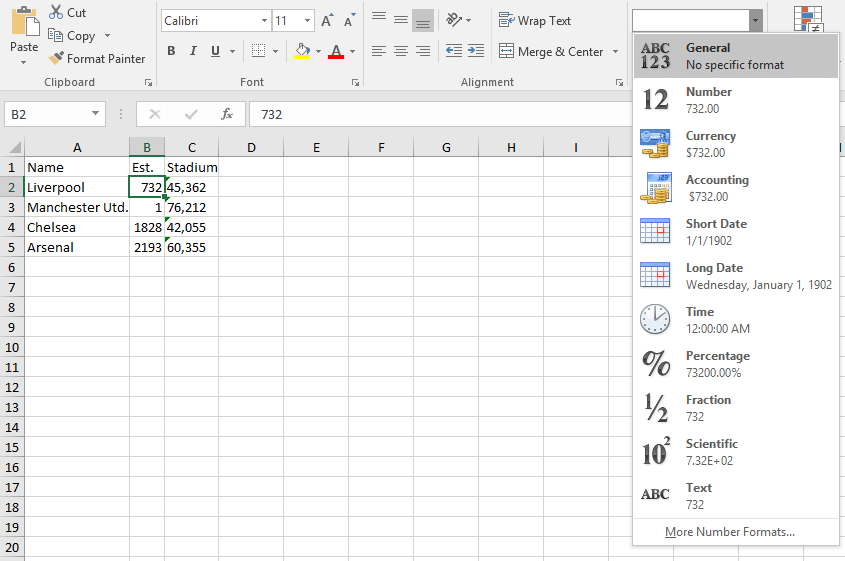Viewport: 845px width, 561px height.
Task: Toggle Underline formatting
Action: click(x=215, y=51)
